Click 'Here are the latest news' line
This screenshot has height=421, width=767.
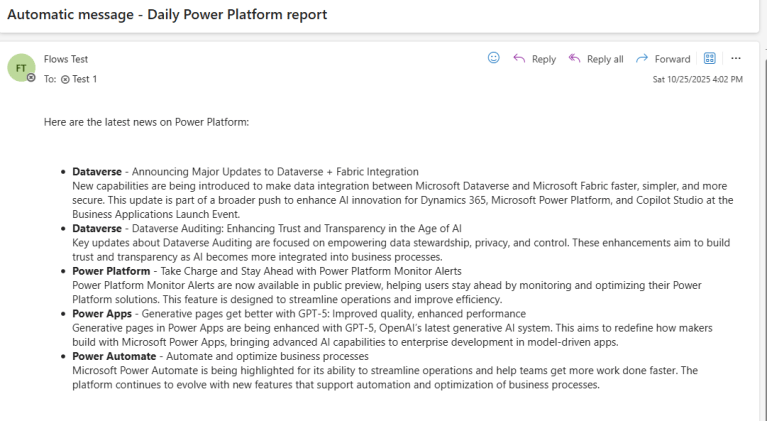(146, 122)
